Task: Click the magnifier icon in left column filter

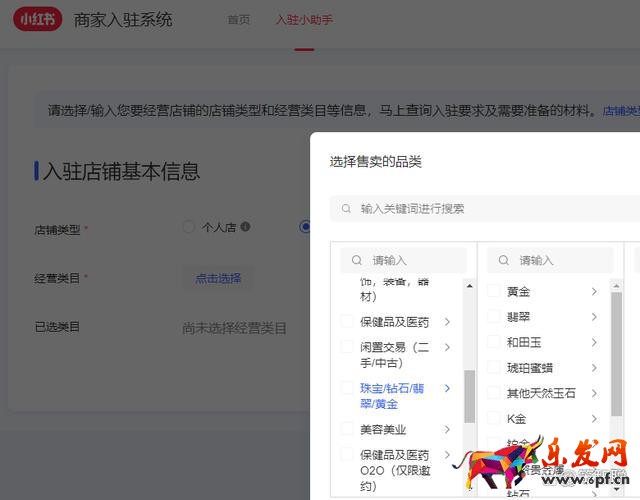Action: click(357, 260)
